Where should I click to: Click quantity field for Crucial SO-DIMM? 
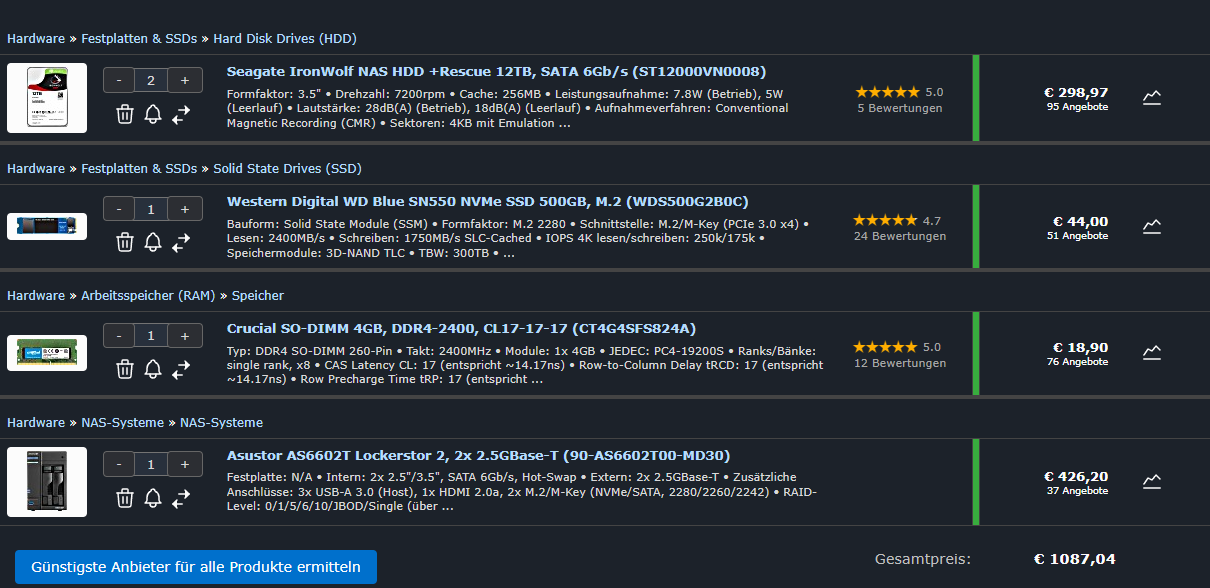151,336
